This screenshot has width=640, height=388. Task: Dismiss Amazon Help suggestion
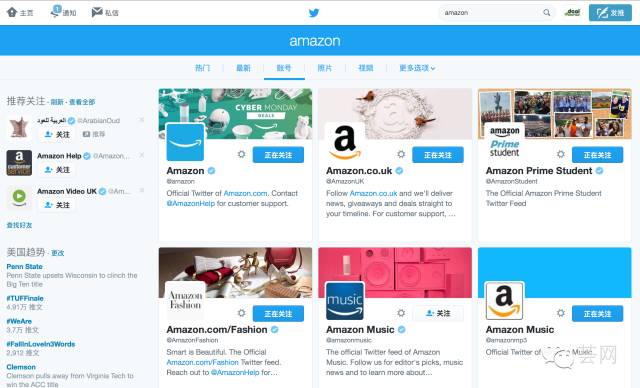[x=142, y=155]
